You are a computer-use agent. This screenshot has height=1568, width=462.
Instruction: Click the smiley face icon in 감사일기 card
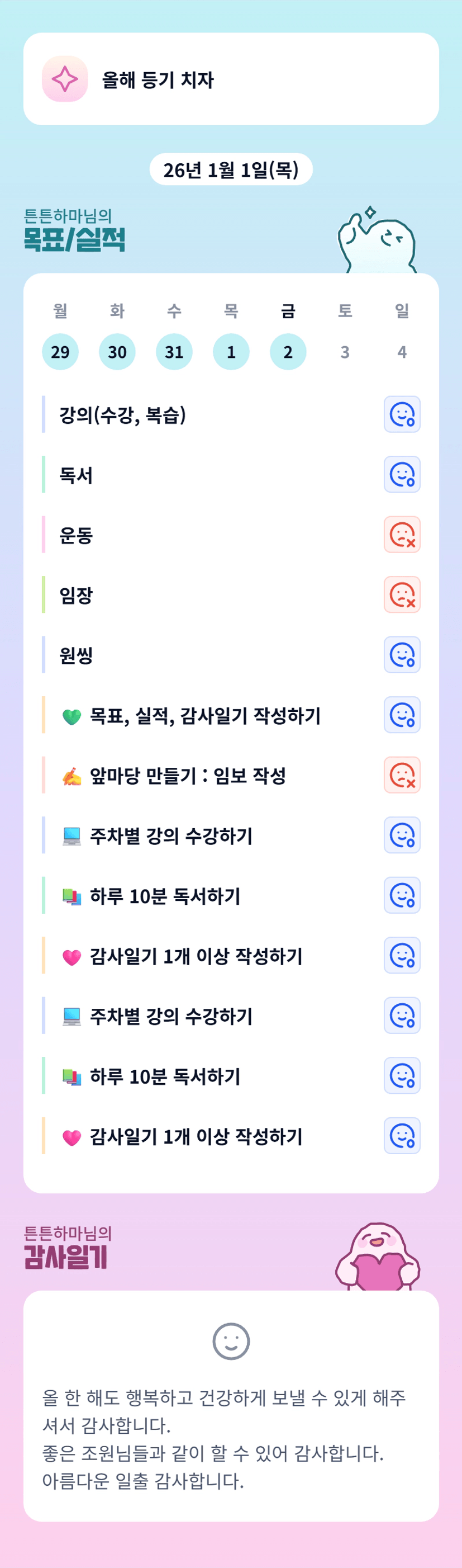tap(231, 1341)
